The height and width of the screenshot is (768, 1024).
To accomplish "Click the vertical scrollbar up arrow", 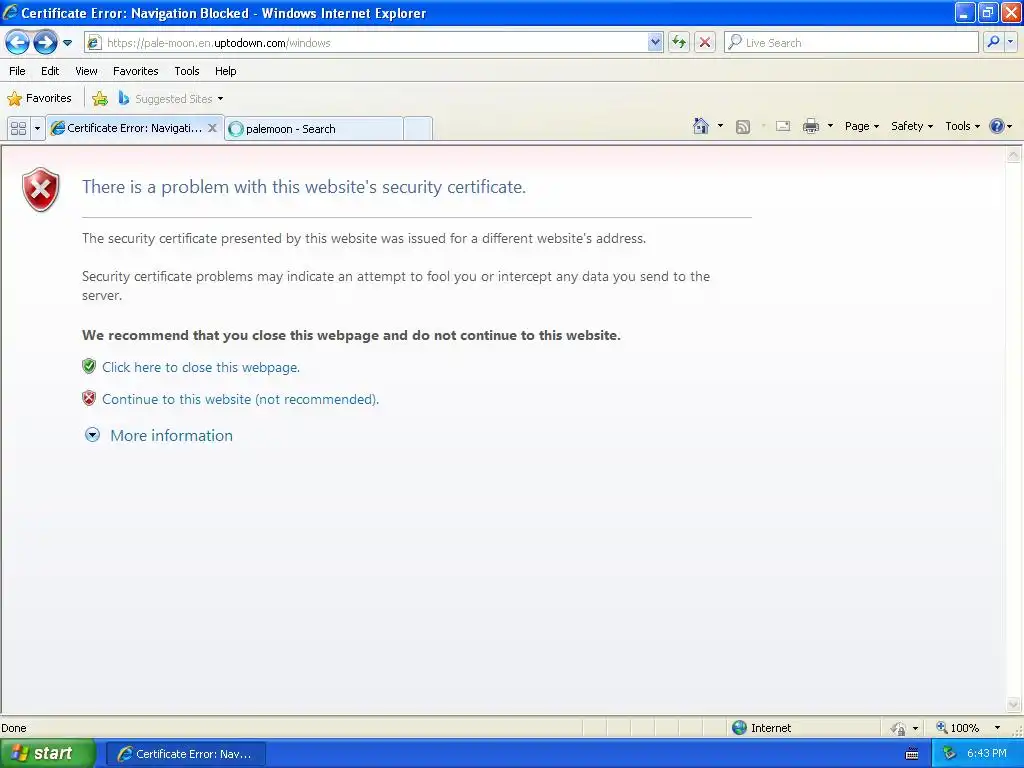I will coord(1013,155).
